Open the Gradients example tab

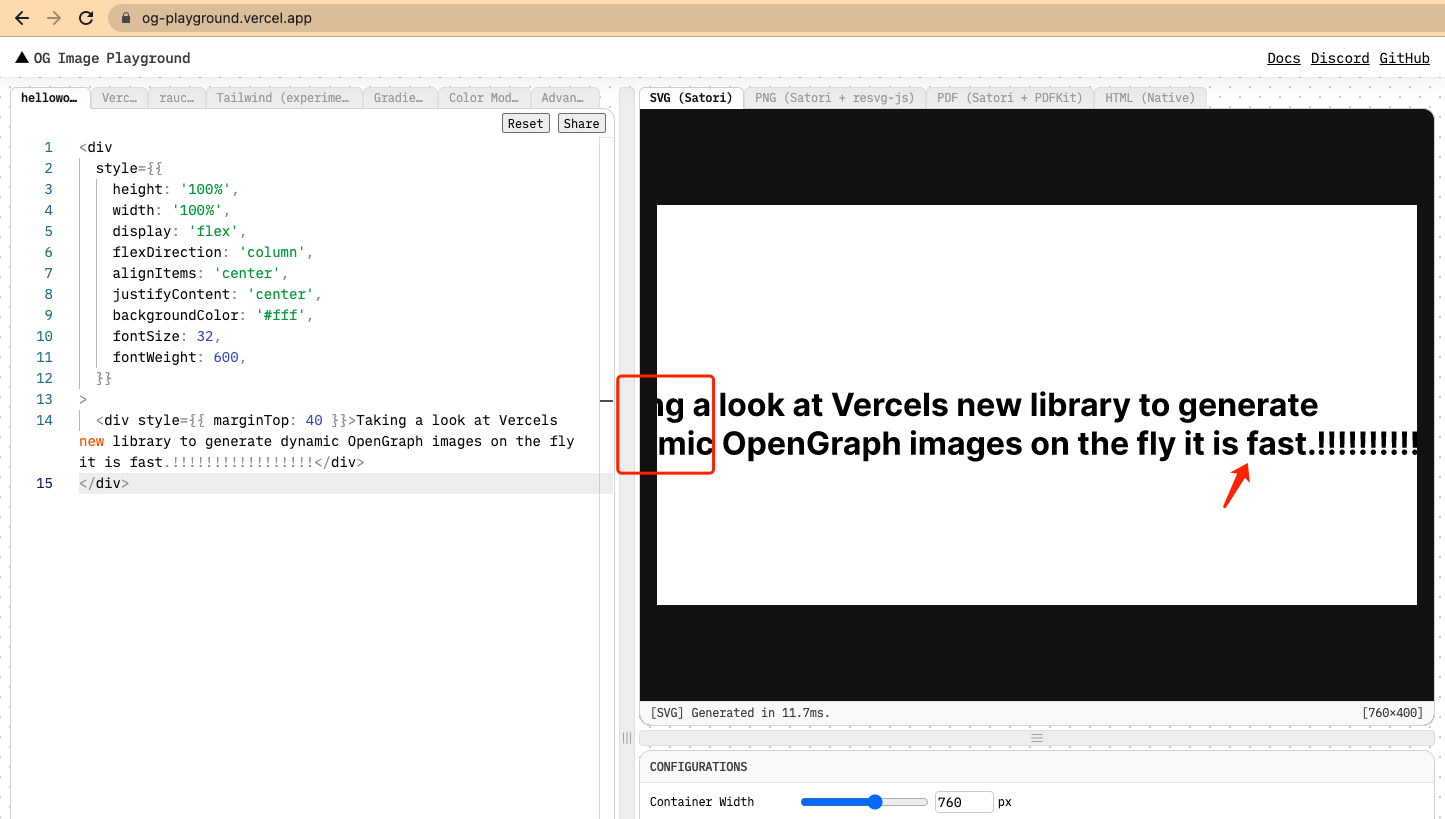[x=399, y=97]
